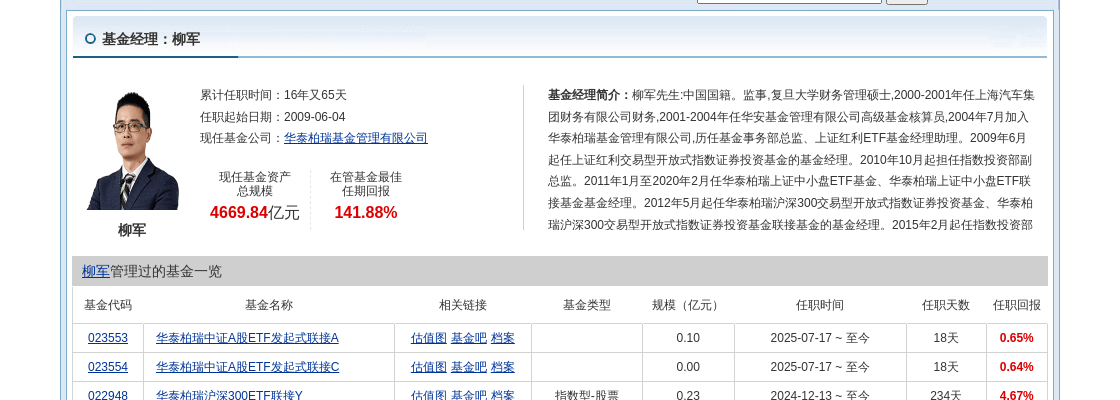1120x400 pixels.
Task: Click the 任职时间 column header
Action: tap(820, 305)
